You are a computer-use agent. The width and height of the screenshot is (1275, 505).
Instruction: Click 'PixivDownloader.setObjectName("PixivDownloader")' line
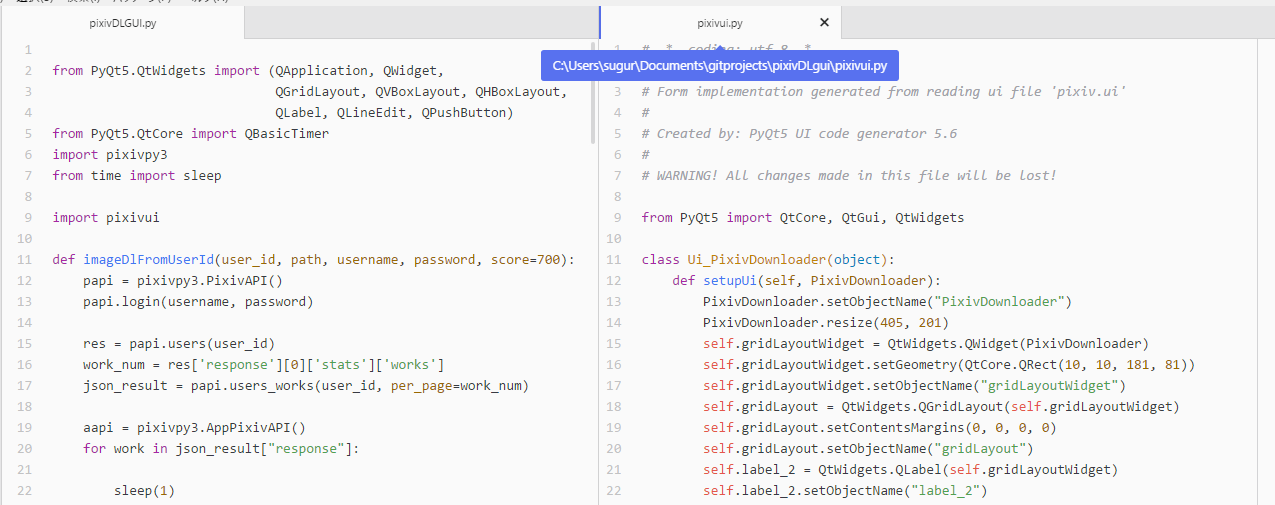[887, 301]
